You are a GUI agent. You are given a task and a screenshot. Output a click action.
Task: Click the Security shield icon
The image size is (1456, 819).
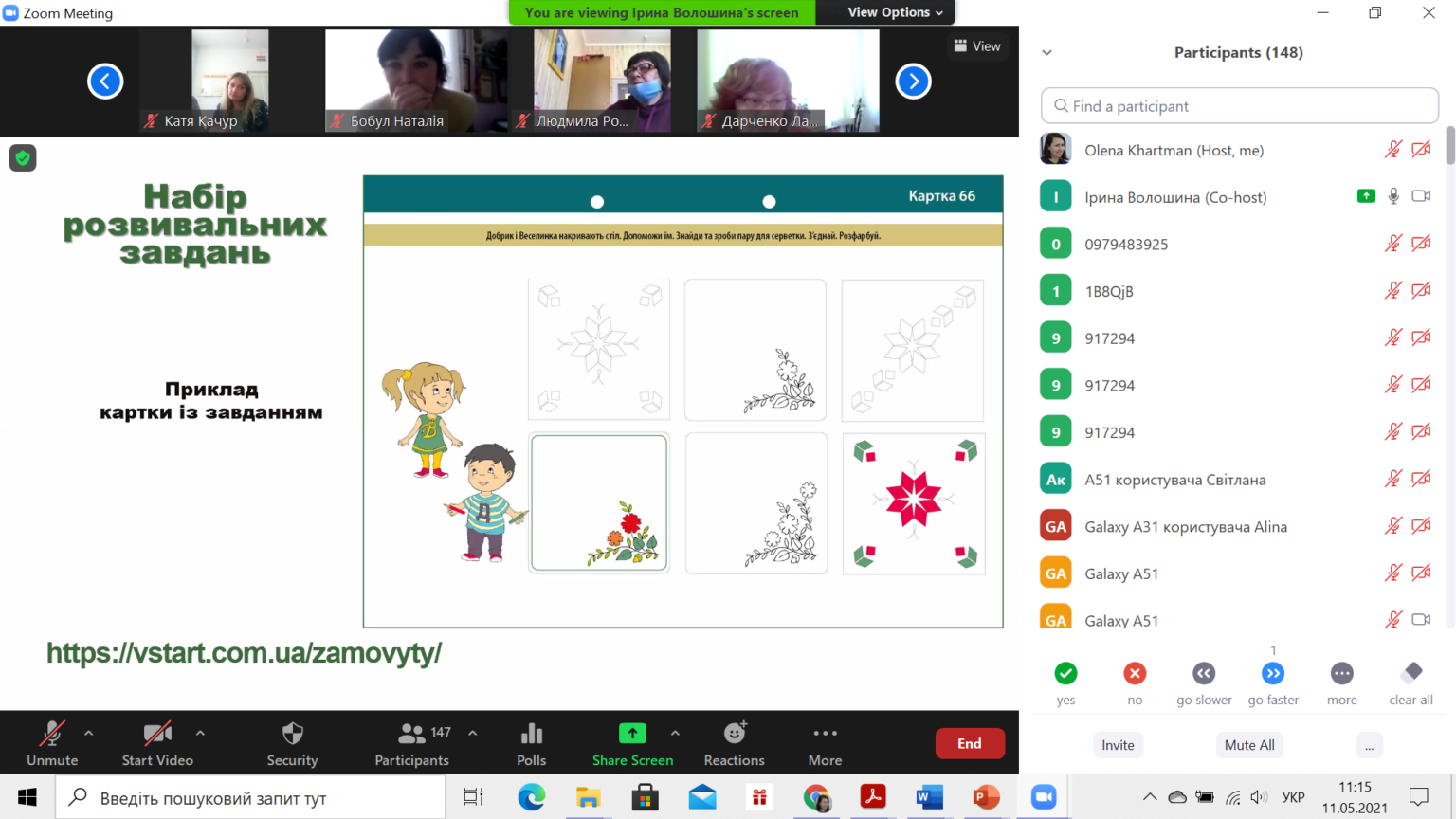pyautogui.click(x=292, y=734)
